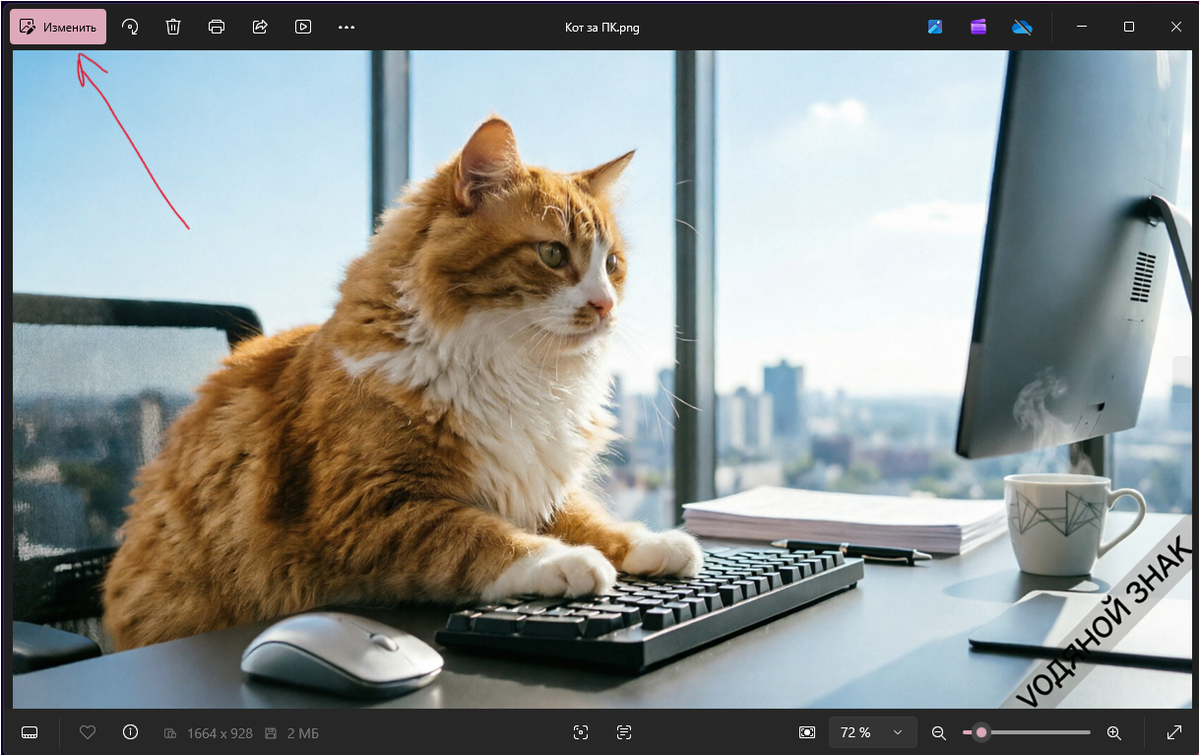Click on the displayed cat photo

[x=601, y=380]
